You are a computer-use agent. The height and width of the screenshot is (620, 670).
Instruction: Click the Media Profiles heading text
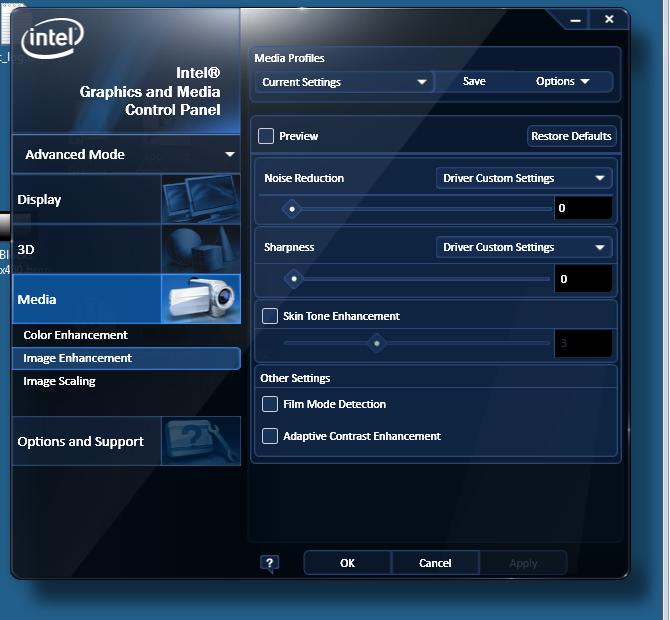click(x=289, y=58)
